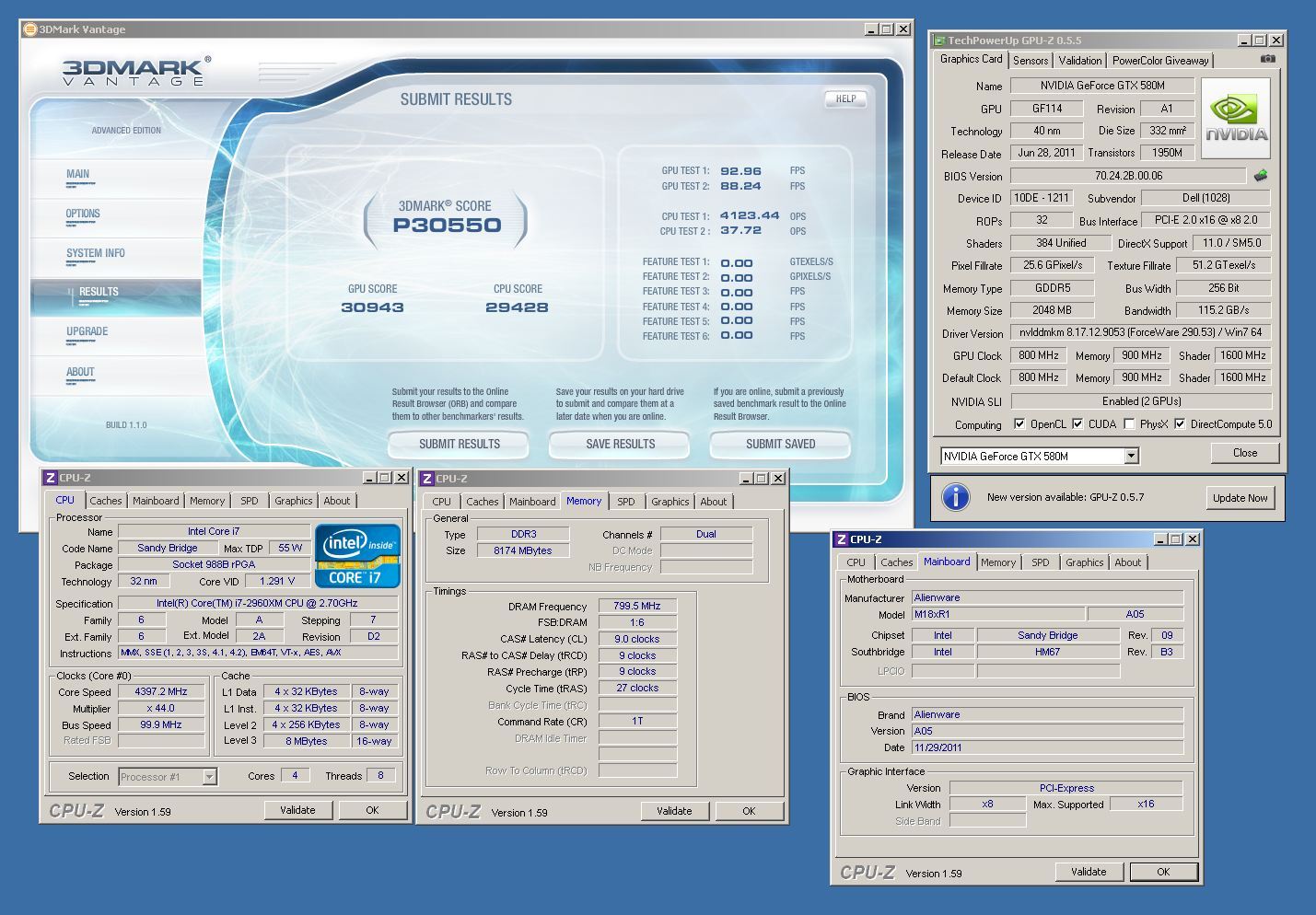Select the Graphics Card tab in GPU-Z
Image resolution: width=1316 pixels, height=915 pixels.
point(971,59)
